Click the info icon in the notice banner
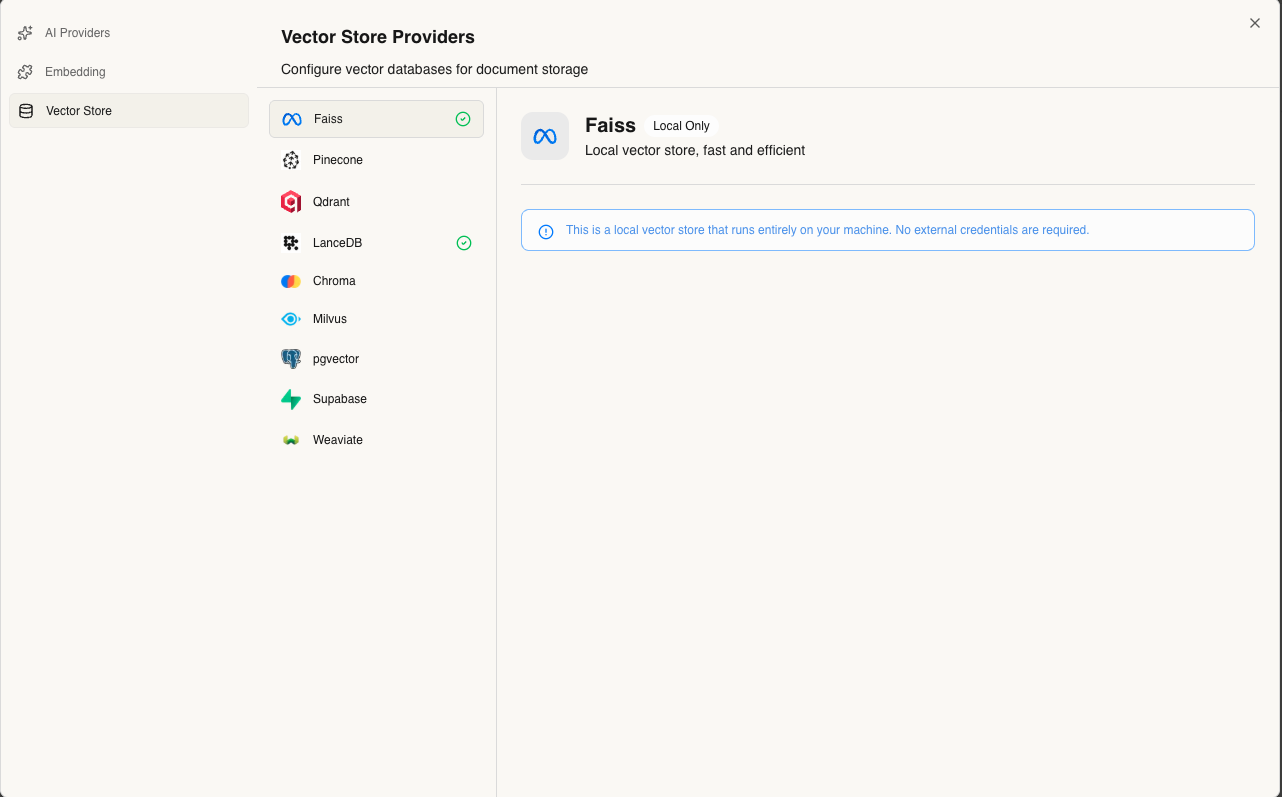 coord(546,232)
